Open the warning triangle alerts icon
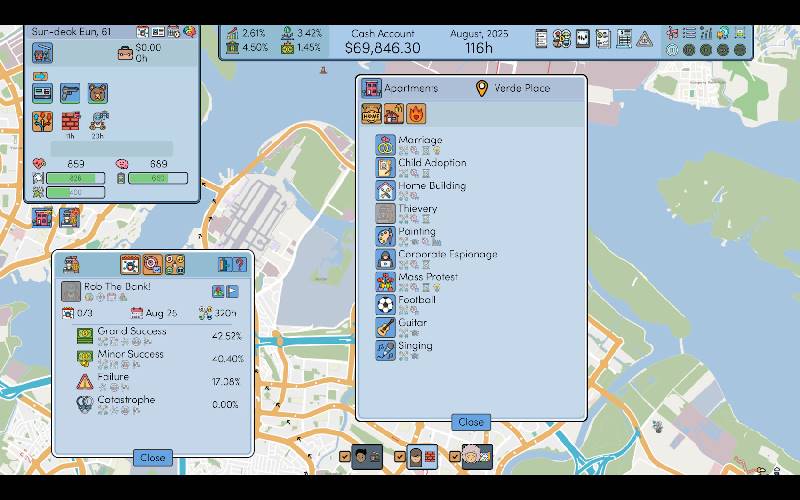This screenshot has width=800, height=500. 645,39
